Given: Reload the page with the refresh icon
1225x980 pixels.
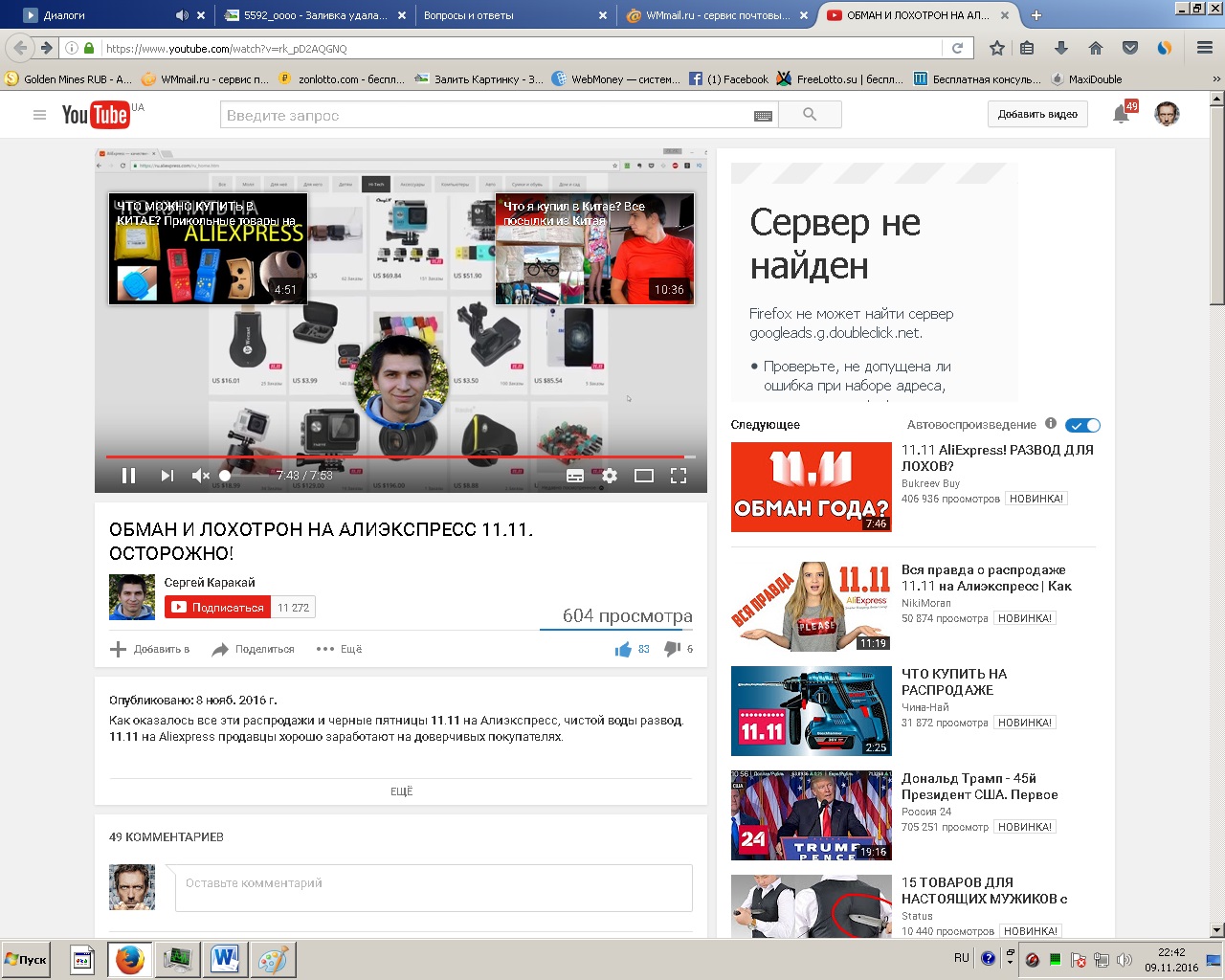Looking at the screenshot, I should click(x=957, y=48).
